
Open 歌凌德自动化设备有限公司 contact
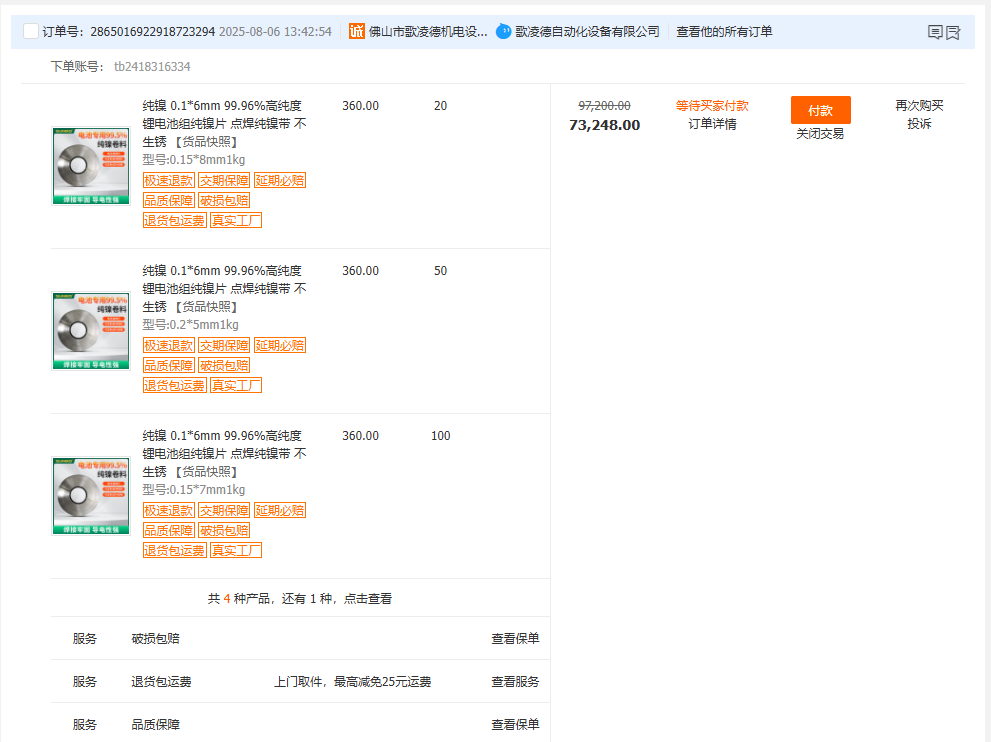tap(587, 32)
